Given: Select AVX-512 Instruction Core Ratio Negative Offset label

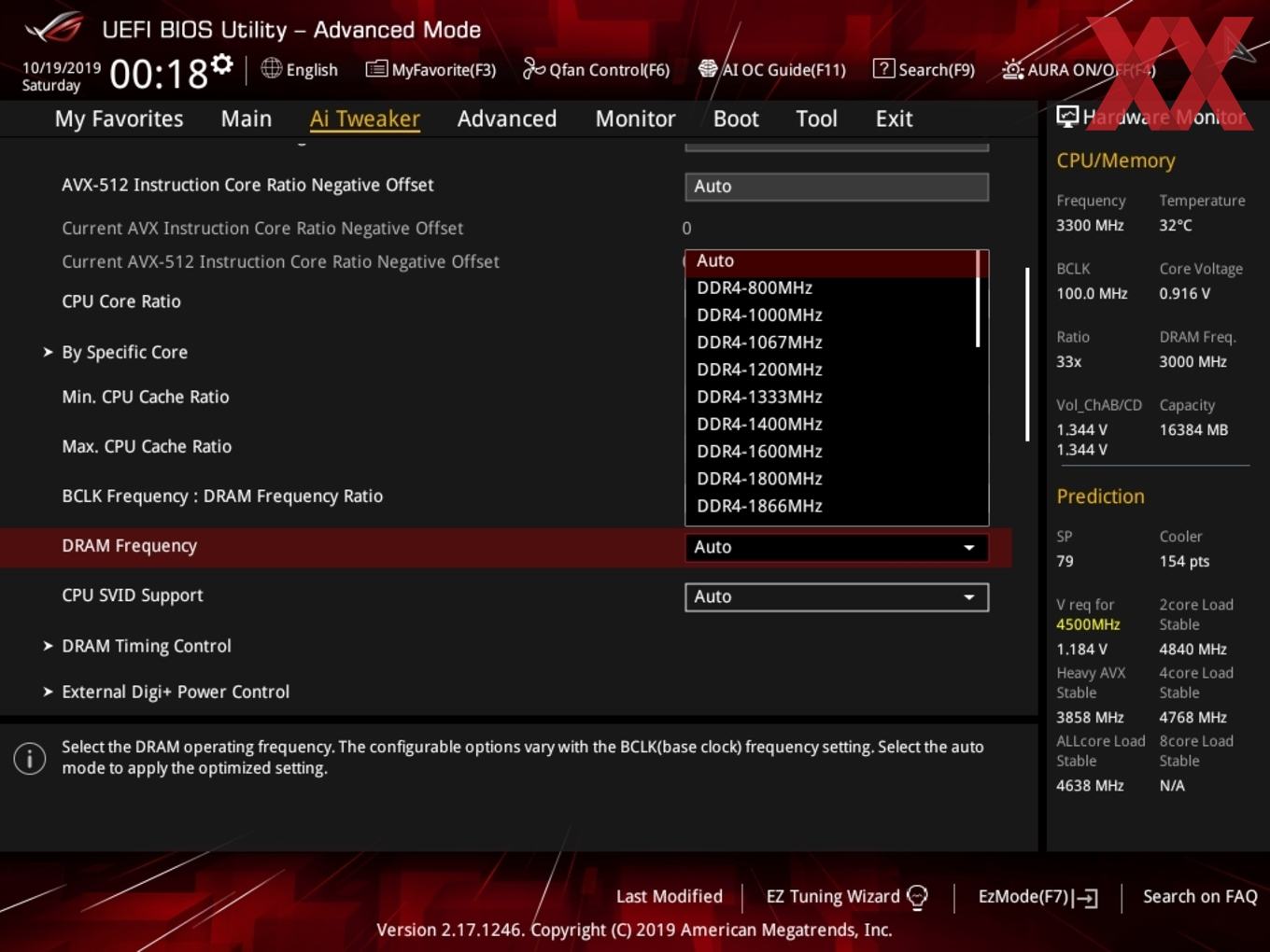Looking at the screenshot, I should coord(247,185).
